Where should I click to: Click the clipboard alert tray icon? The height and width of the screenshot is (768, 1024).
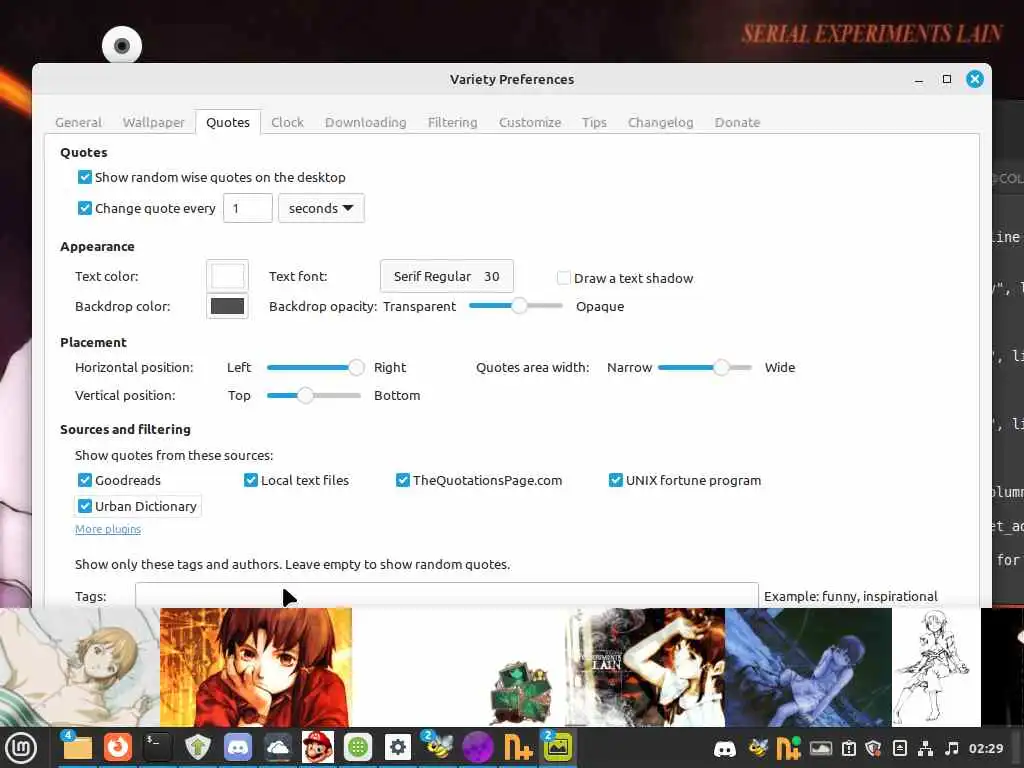point(848,748)
